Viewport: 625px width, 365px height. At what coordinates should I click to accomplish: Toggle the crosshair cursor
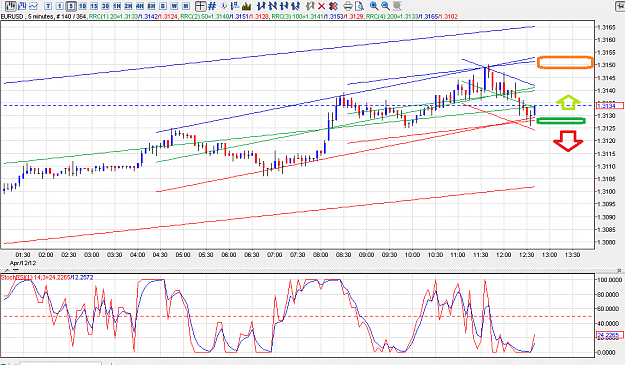(200, 6)
